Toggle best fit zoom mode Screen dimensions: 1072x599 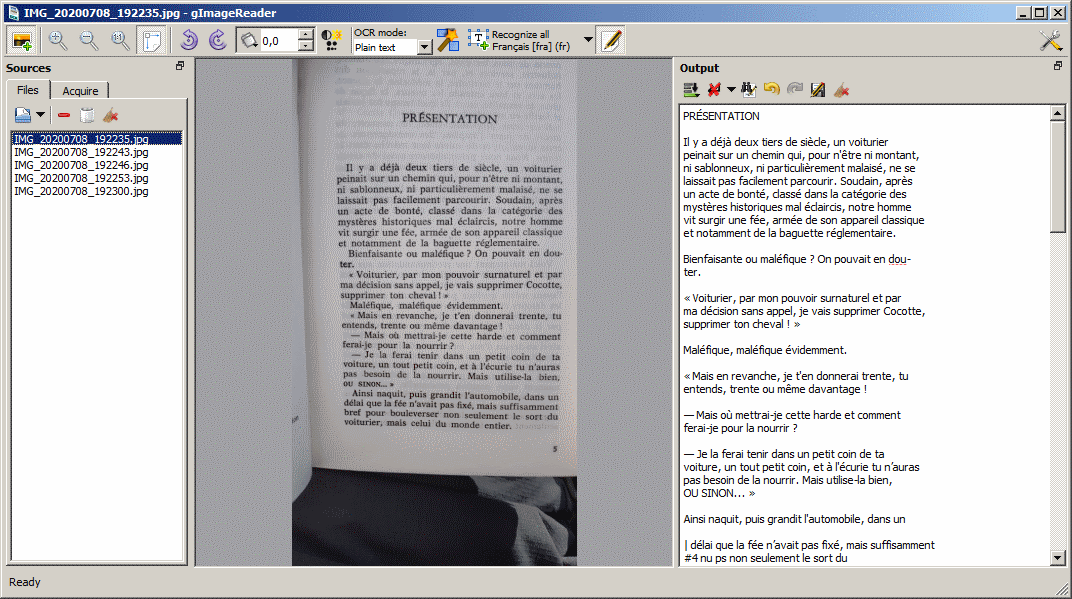(x=152, y=41)
